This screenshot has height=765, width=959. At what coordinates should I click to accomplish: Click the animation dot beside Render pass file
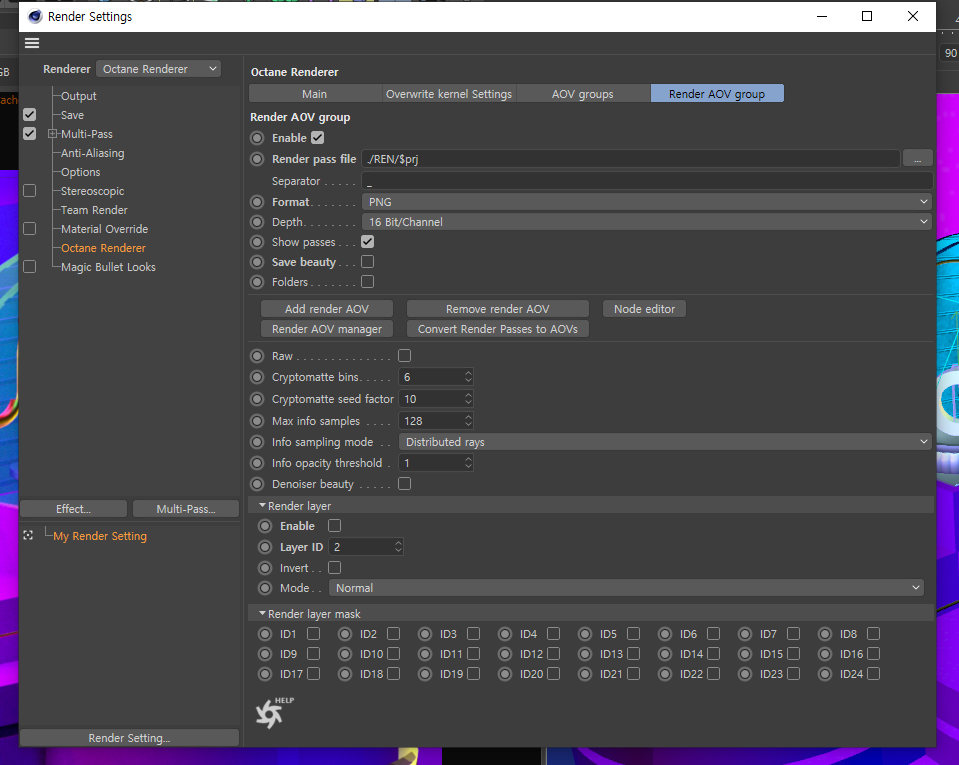click(257, 159)
